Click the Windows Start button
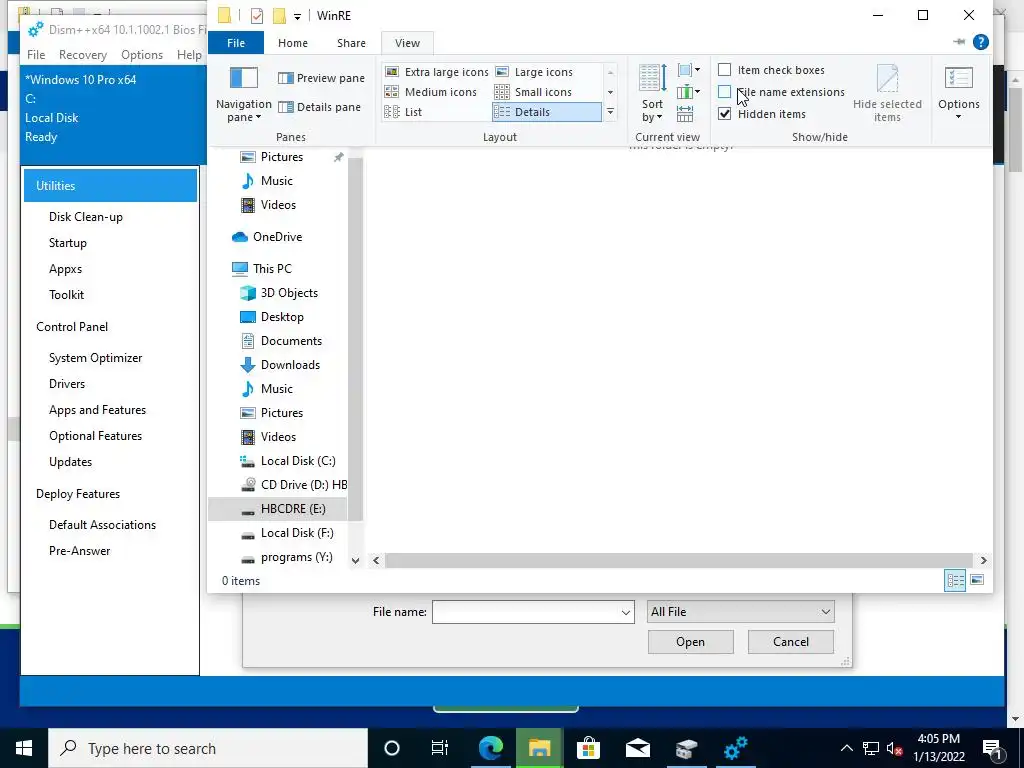Image resolution: width=1024 pixels, height=768 pixels. tap(24, 748)
